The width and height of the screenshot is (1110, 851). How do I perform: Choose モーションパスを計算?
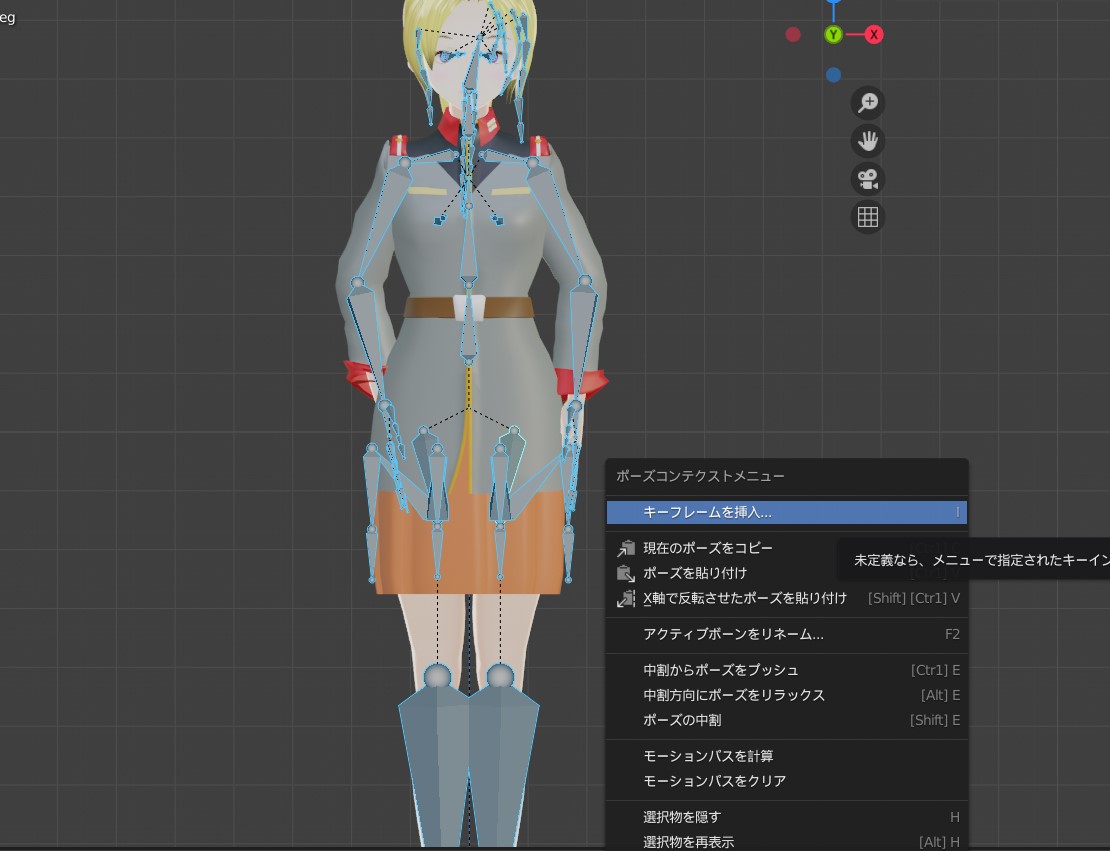(786, 756)
